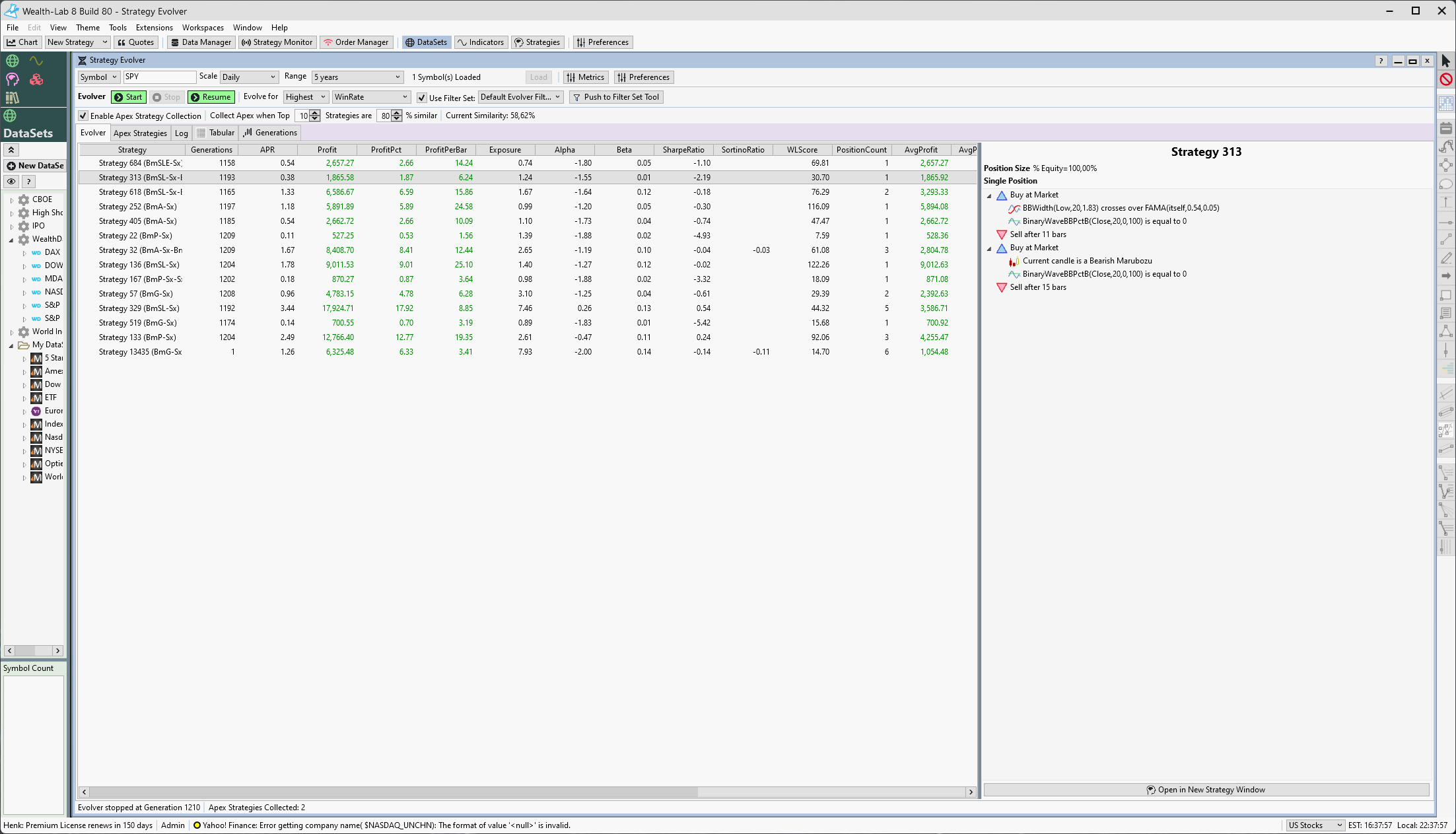
Task: Select triangle drawing tool
Action: click(x=1445, y=332)
